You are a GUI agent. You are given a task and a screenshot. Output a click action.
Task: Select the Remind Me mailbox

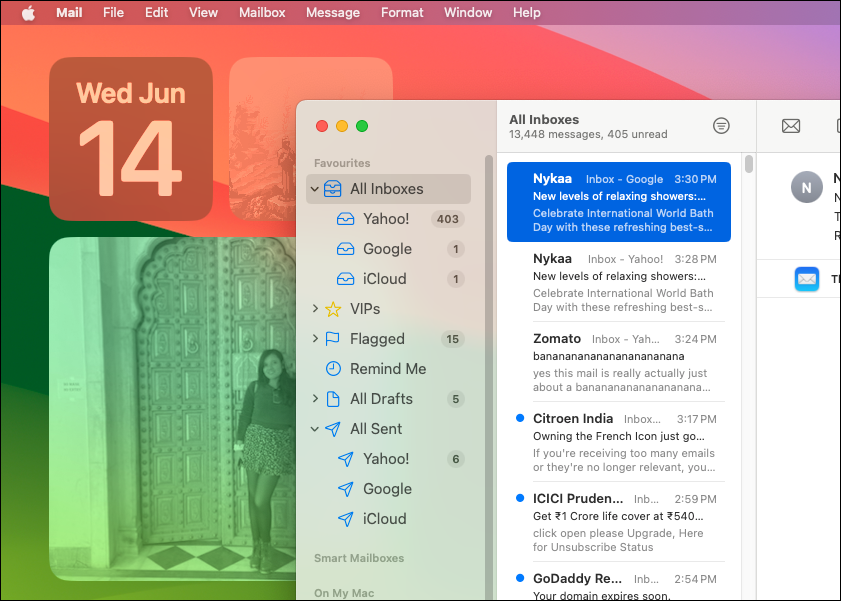pyautogui.click(x=388, y=369)
